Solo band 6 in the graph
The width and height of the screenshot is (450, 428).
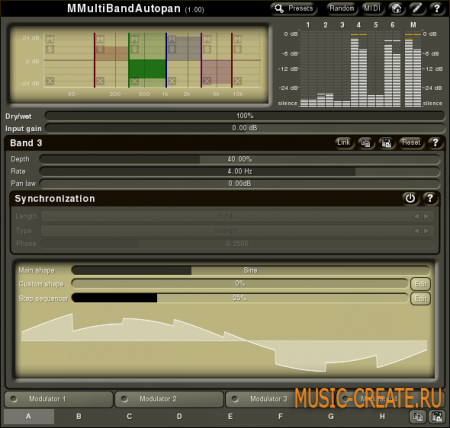(x=238, y=49)
